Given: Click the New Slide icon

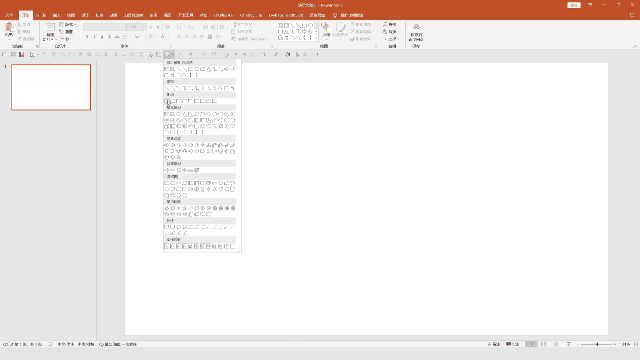Looking at the screenshot, I should 50,28.
